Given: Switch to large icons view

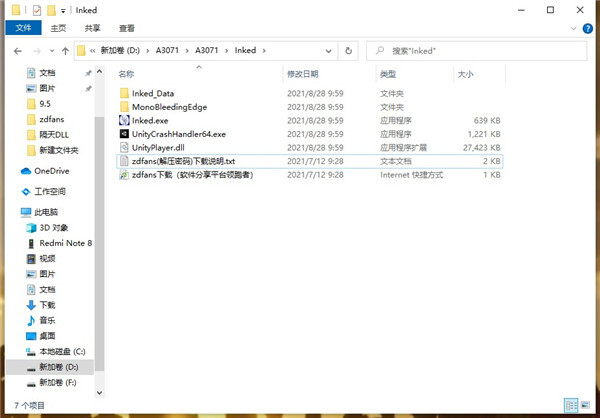Looking at the screenshot, I should pyautogui.click(x=585, y=405).
